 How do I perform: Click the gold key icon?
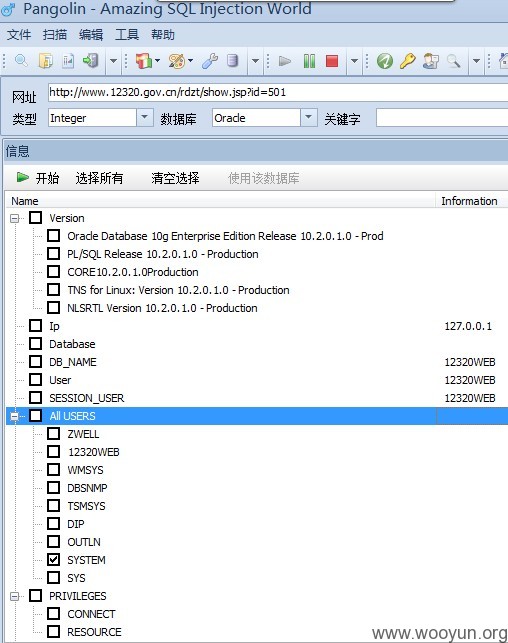point(408,61)
